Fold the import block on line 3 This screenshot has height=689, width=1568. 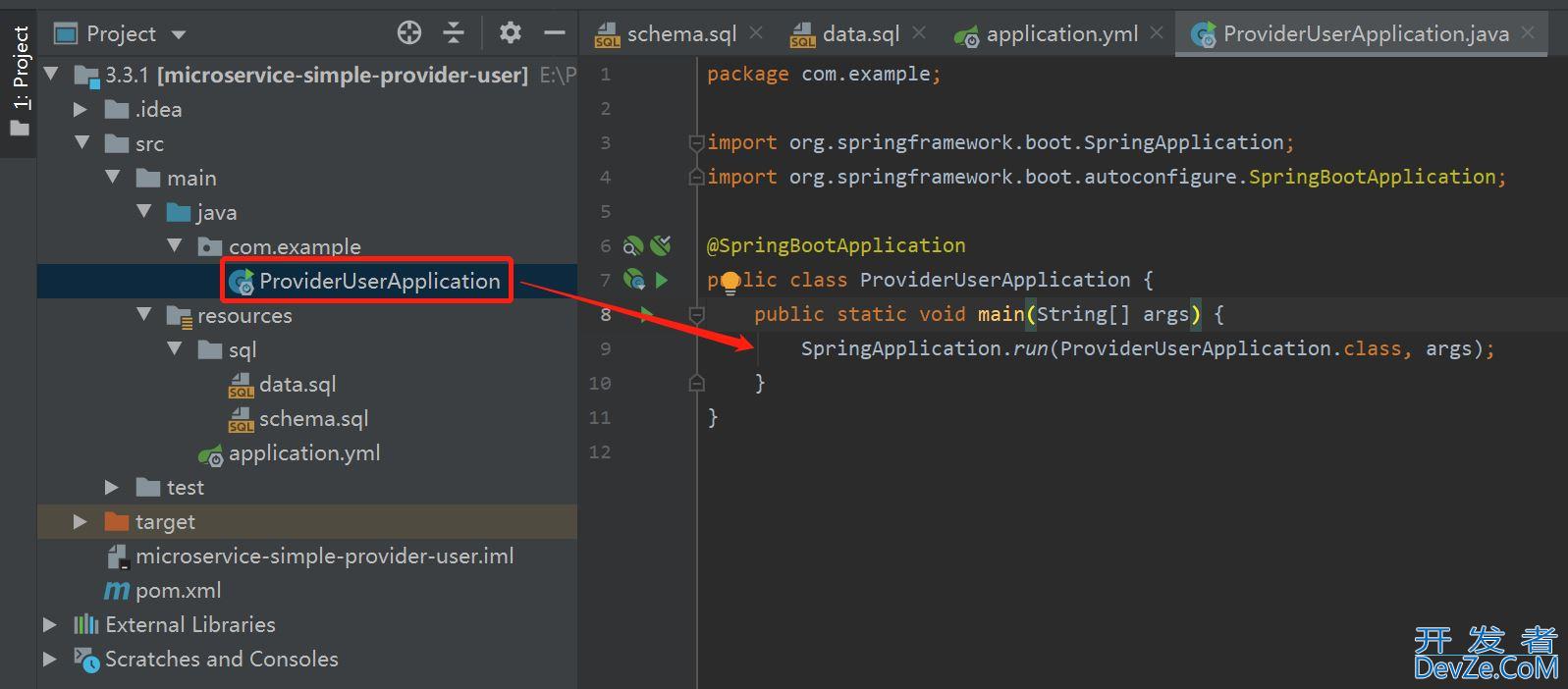[696, 143]
